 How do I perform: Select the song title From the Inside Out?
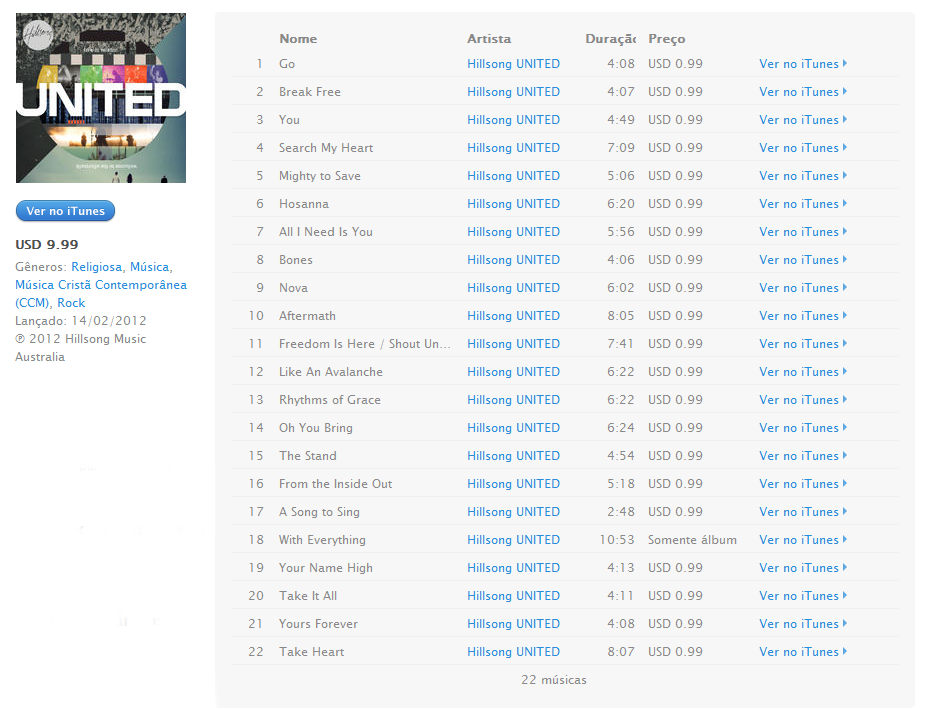[335, 483]
